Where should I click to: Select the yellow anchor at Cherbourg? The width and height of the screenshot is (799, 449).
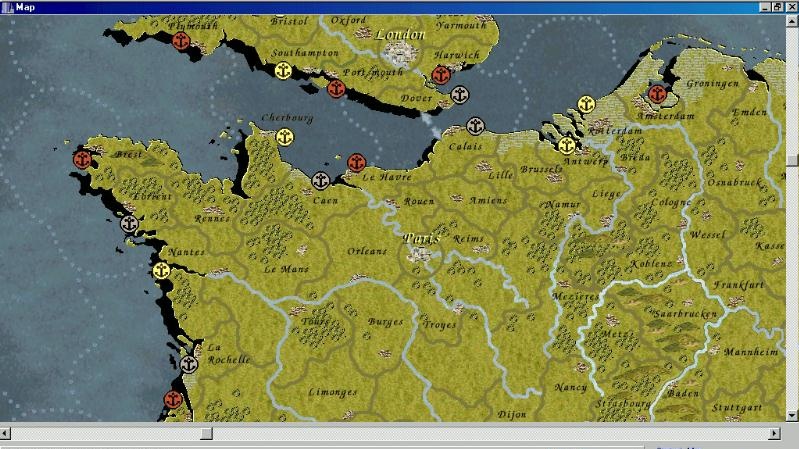click(285, 136)
